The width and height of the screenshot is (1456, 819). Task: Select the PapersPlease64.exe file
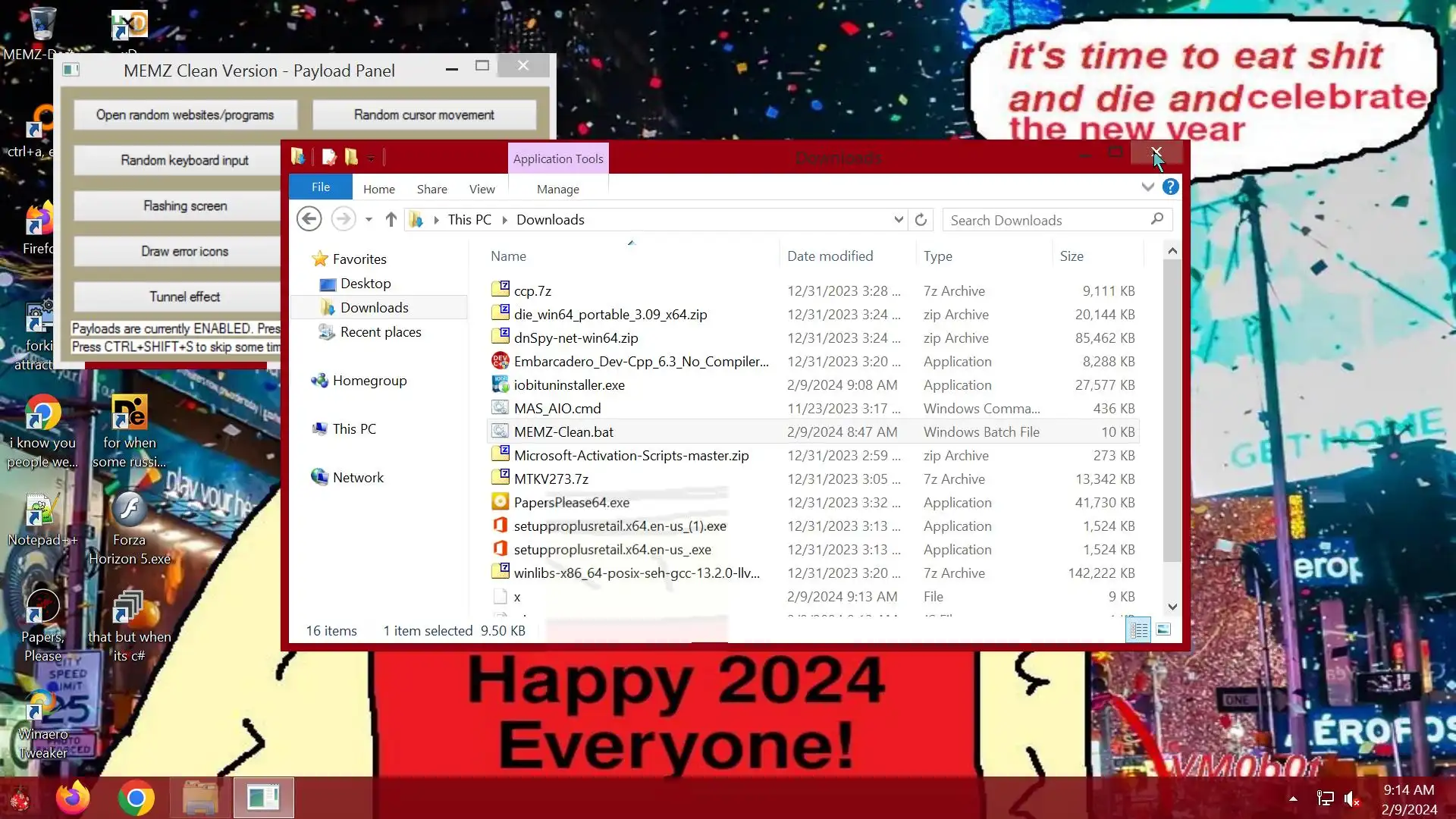tap(571, 502)
